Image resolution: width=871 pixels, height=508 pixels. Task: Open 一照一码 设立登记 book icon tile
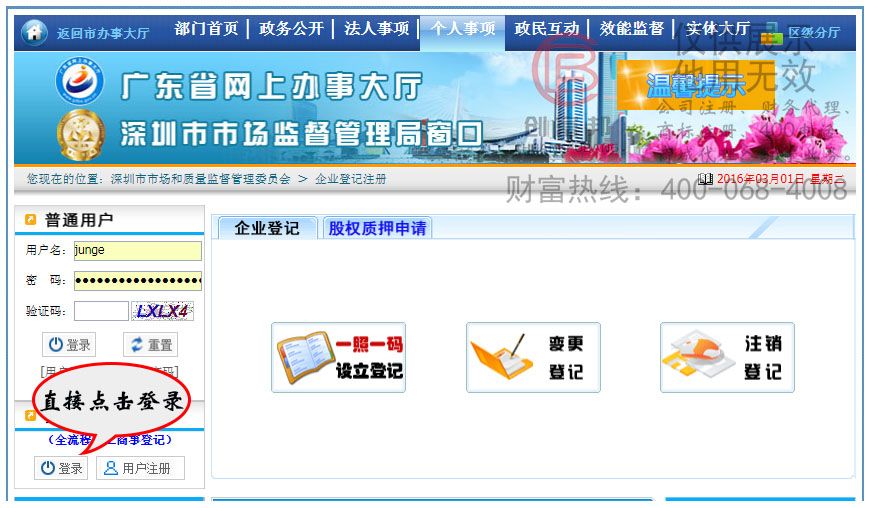coord(338,358)
